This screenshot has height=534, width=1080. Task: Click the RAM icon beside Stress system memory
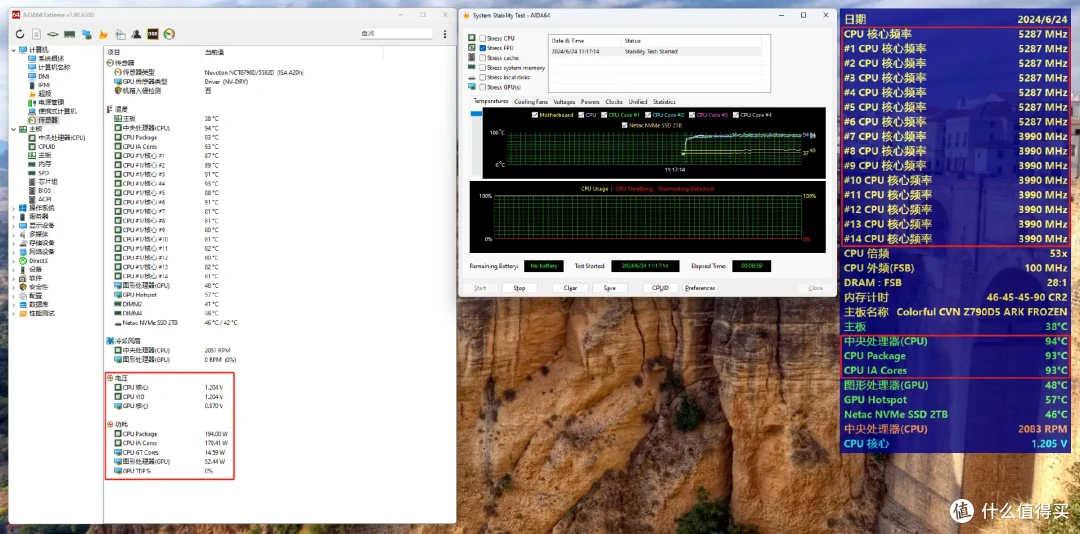pyautogui.click(x=472, y=68)
